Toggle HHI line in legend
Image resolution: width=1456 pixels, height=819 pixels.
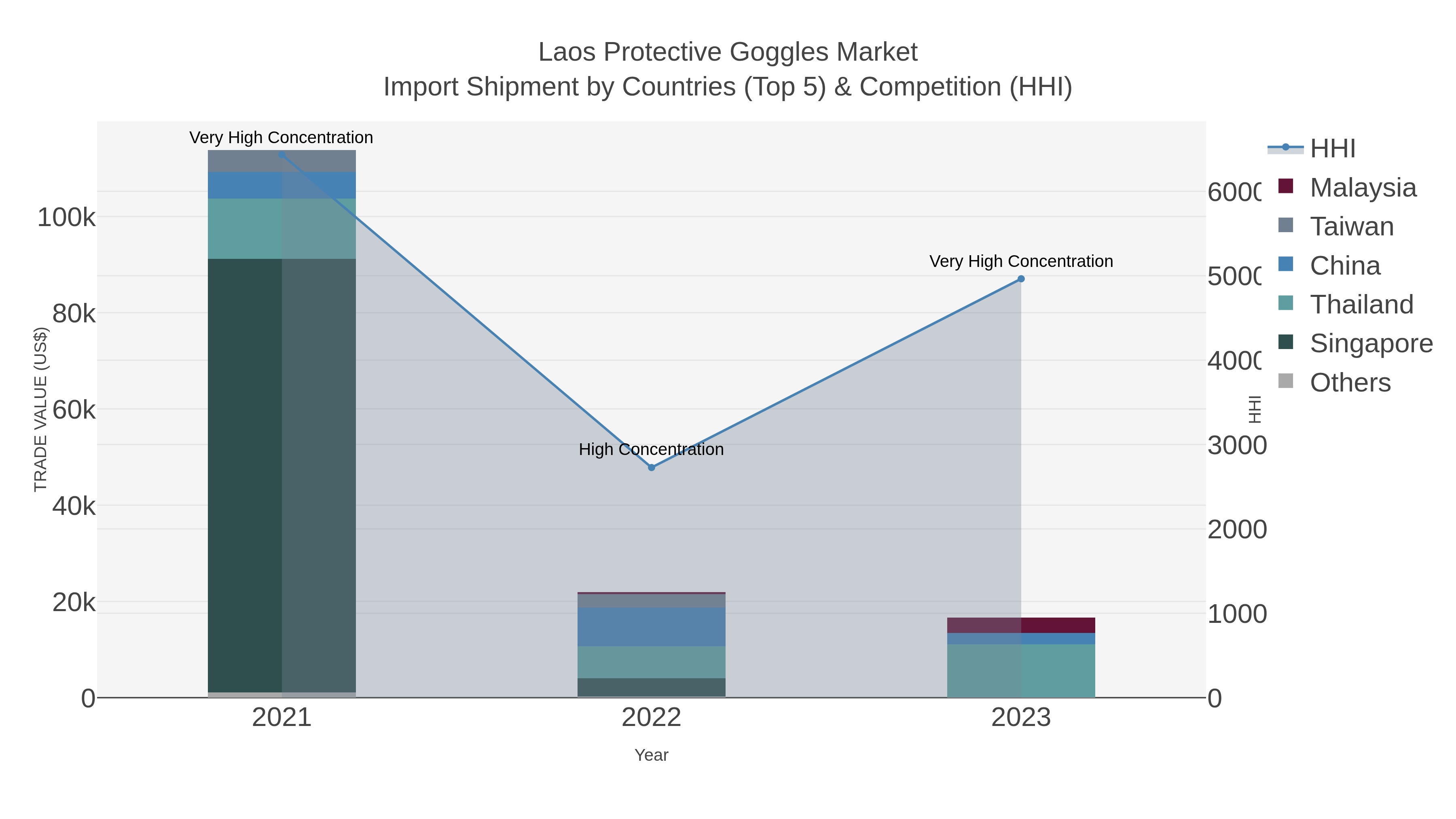pyautogui.click(x=1311, y=149)
